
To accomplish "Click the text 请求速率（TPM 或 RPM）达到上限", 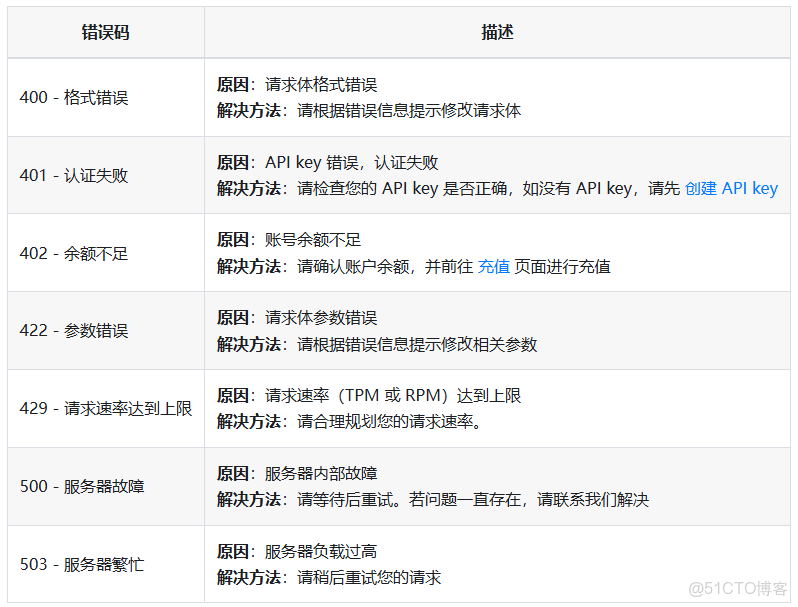I will tap(393, 396).
